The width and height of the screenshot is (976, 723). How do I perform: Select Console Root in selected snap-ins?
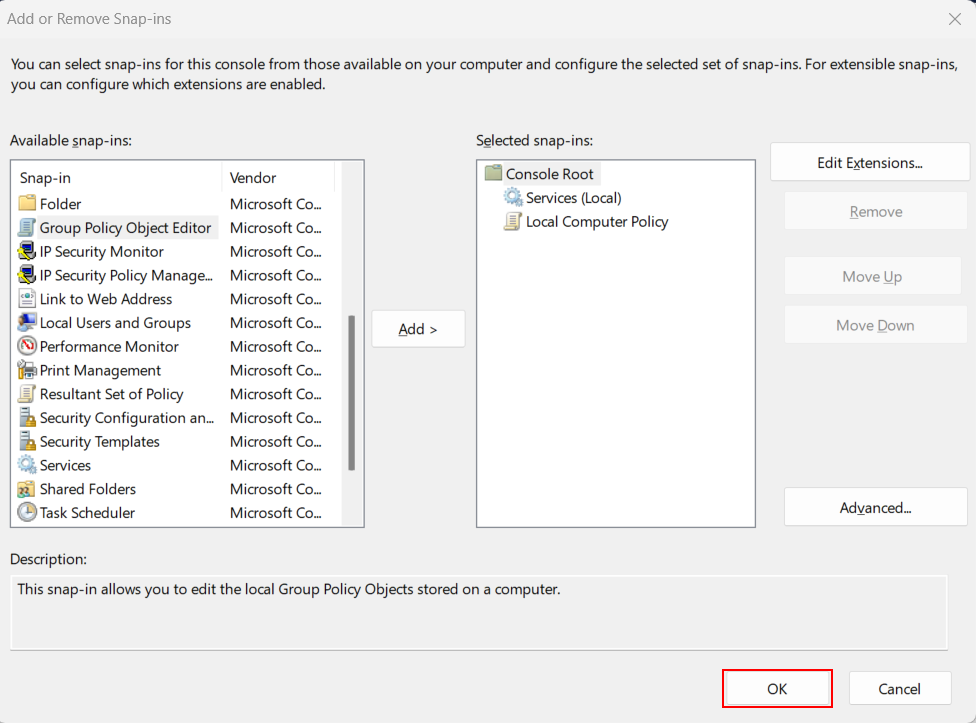550,174
